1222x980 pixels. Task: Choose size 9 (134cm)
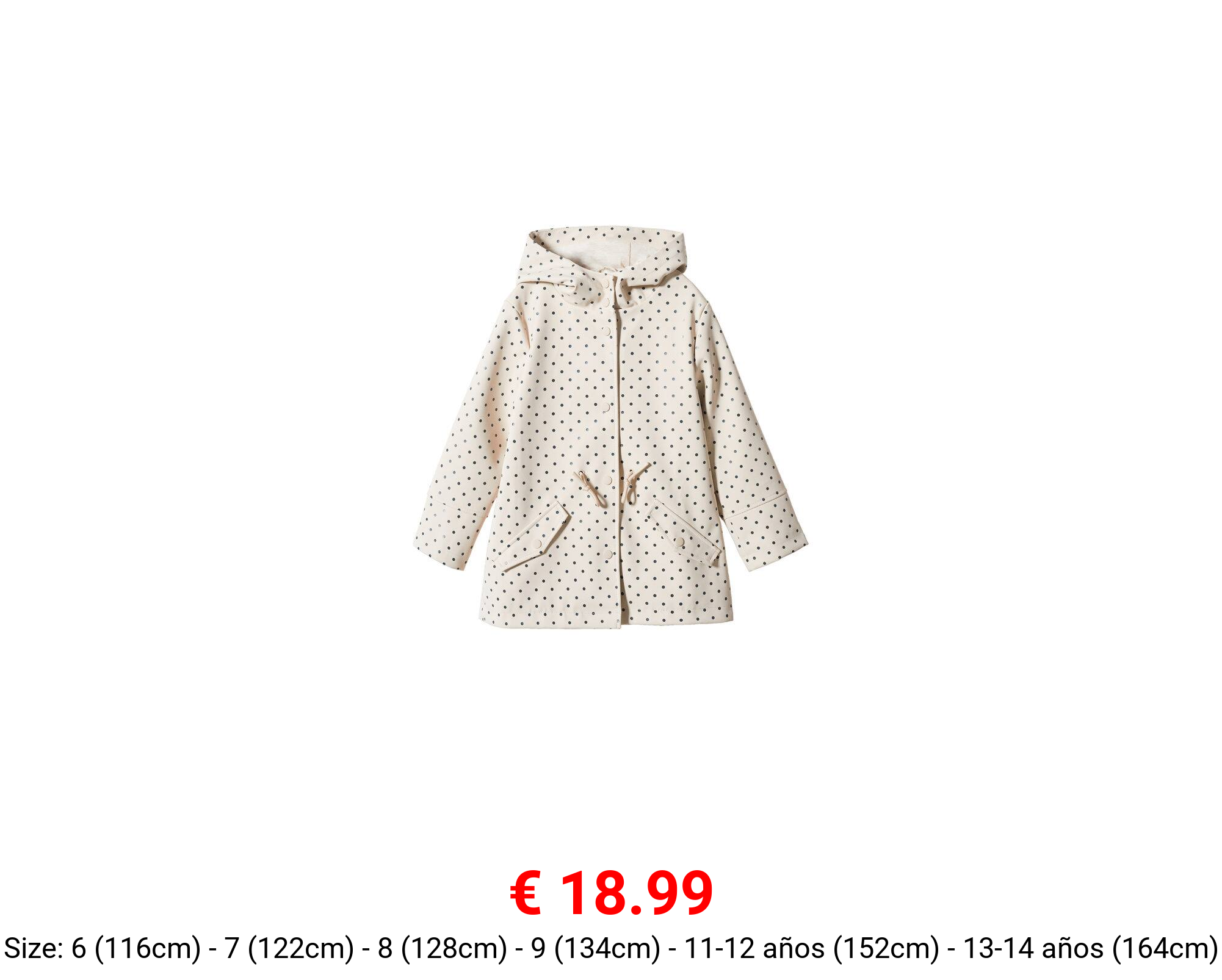[596, 948]
